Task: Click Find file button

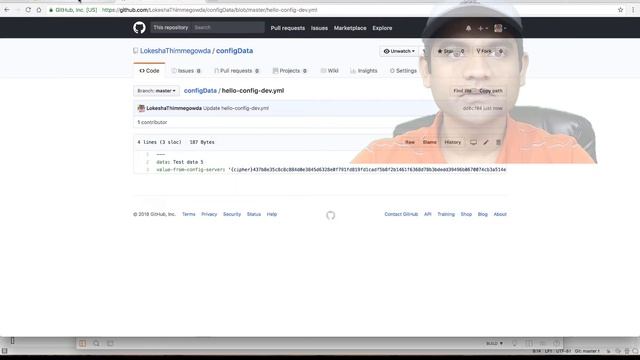Action: 462,91
